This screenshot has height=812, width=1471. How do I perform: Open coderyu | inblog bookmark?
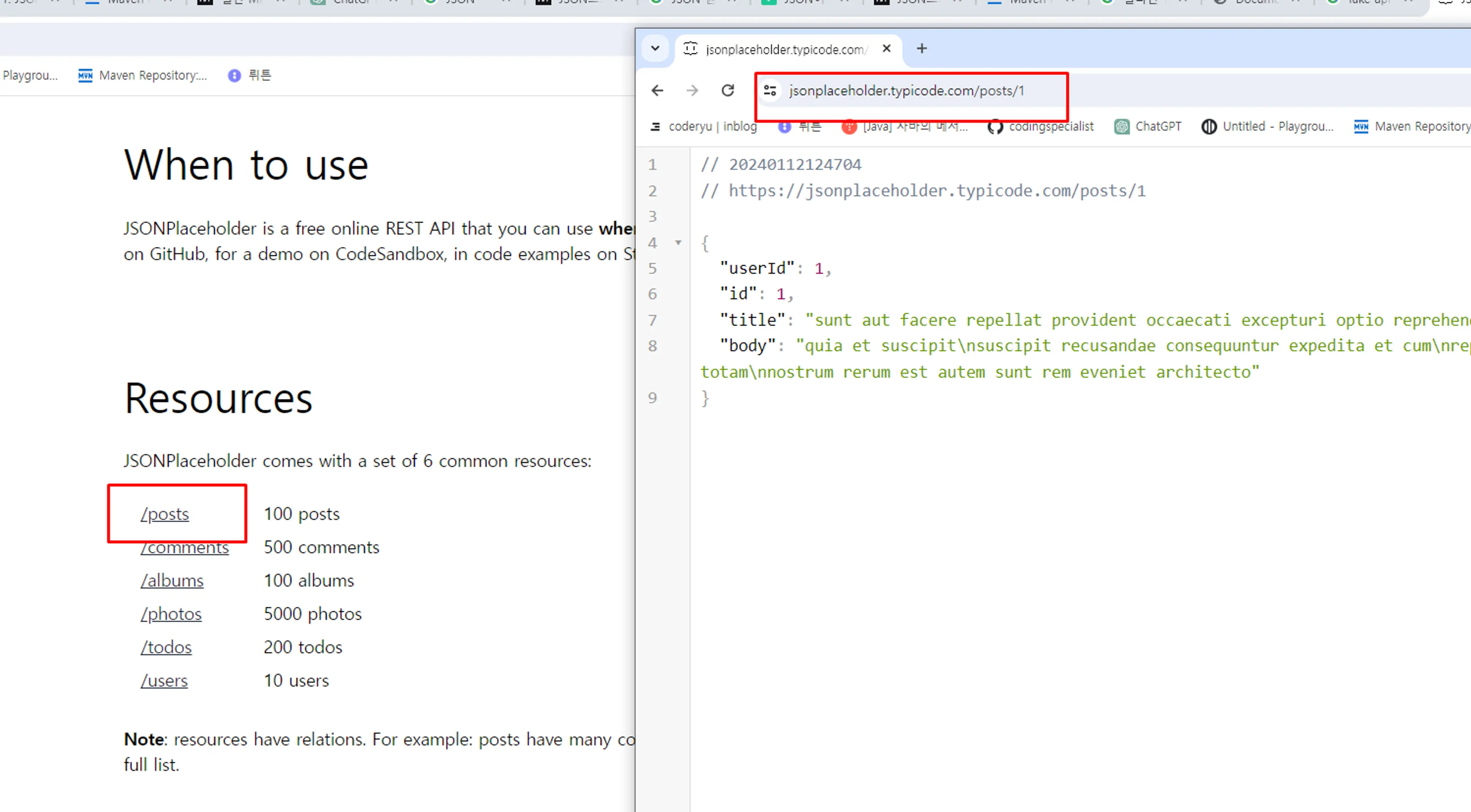point(704,126)
